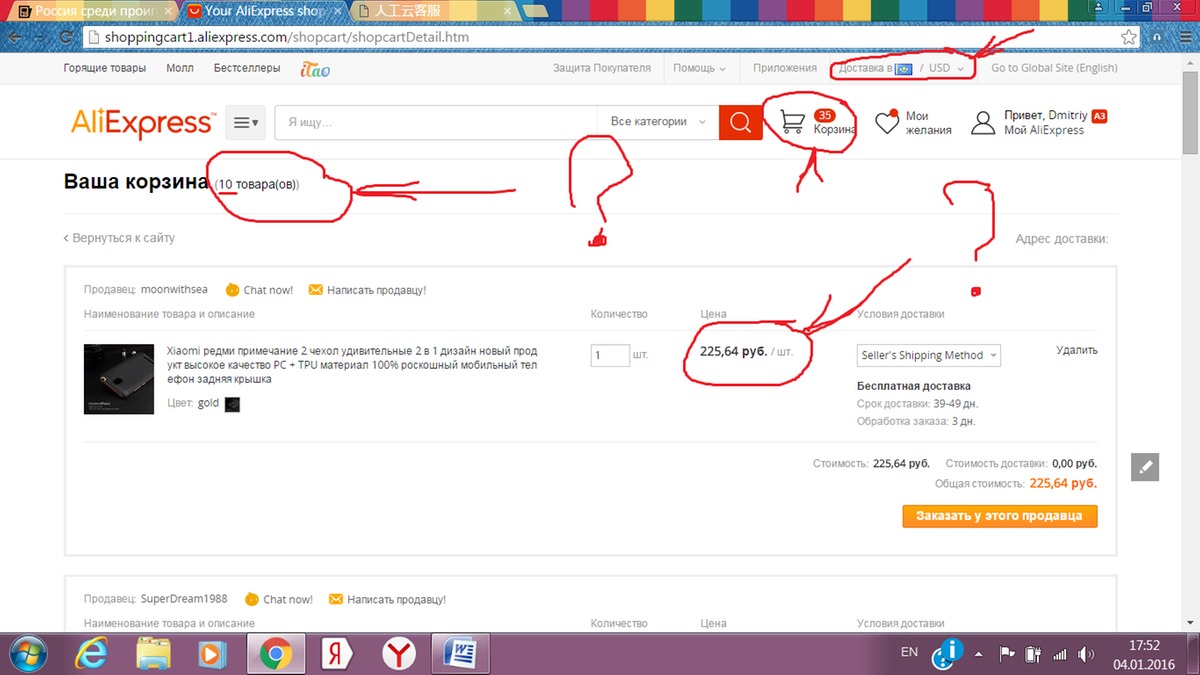Switch to the Your AliExpress shopping browser tab
The height and width of the screenshot is (675, 1200).
click(262, 11)
